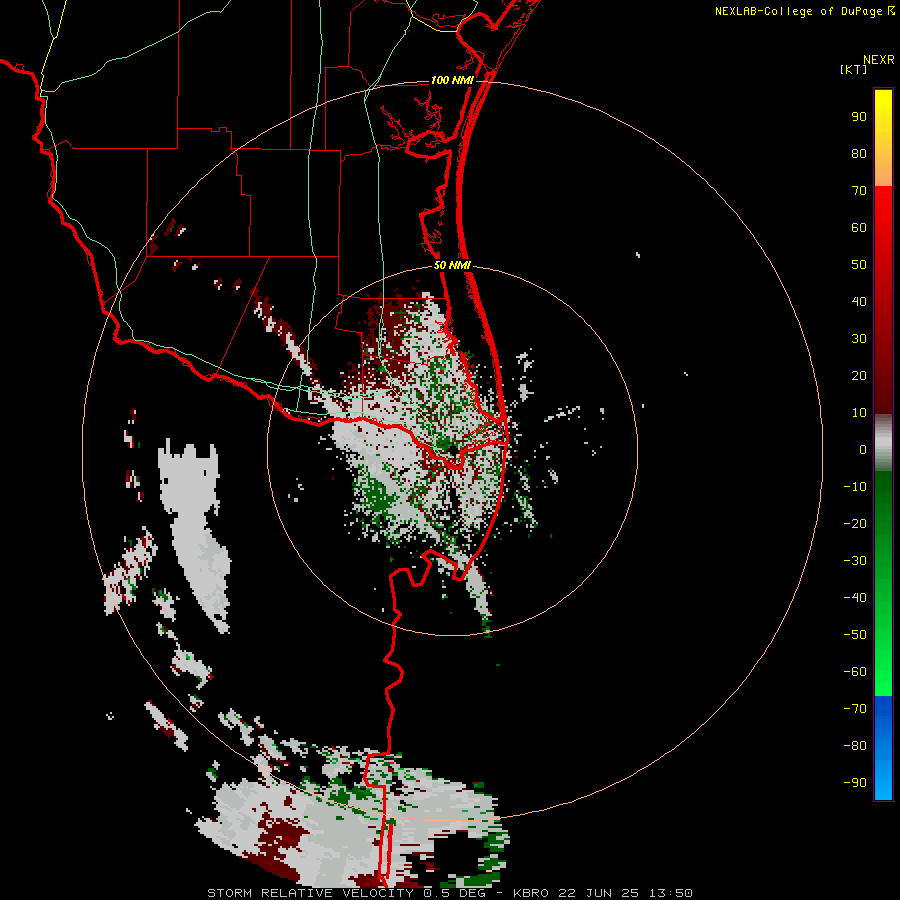This screenshot has width=900, height=900.
Task: Click the 0 value on velocity scale
Action: point(863,450)
